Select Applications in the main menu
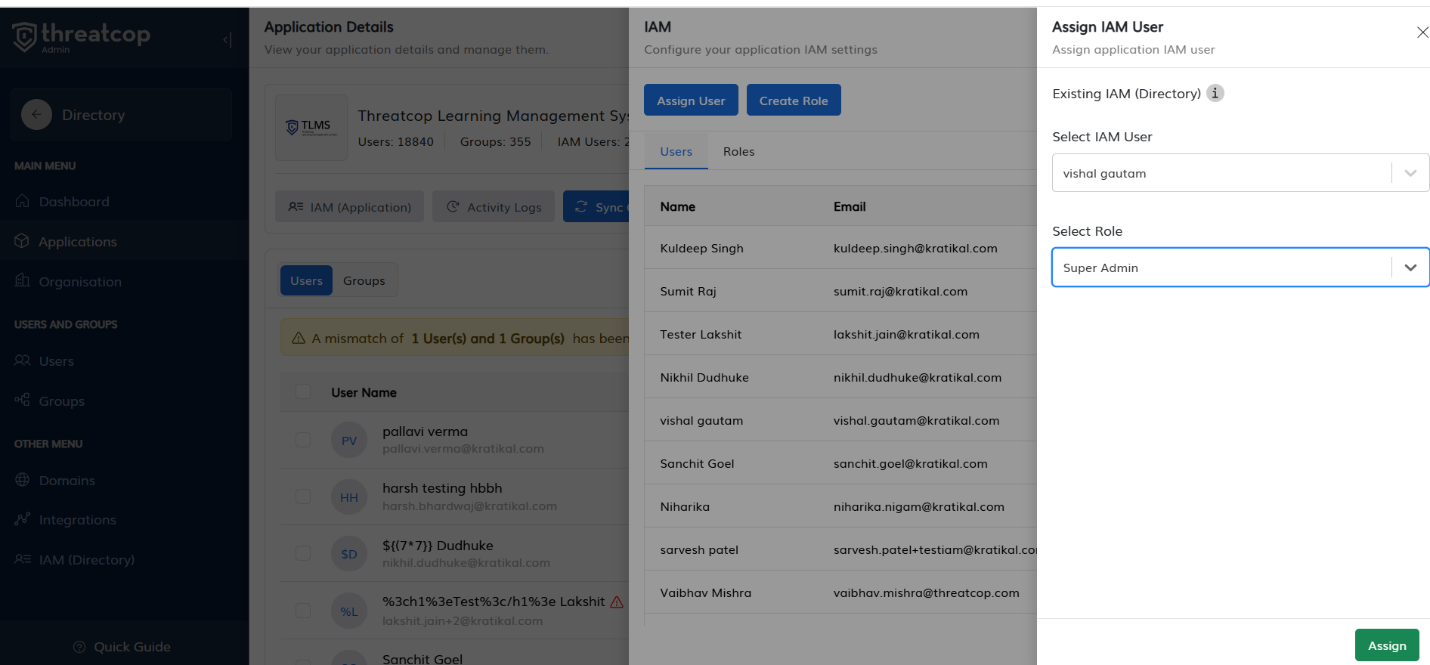The image size is (1430, 665). click(x=78, y=241)
